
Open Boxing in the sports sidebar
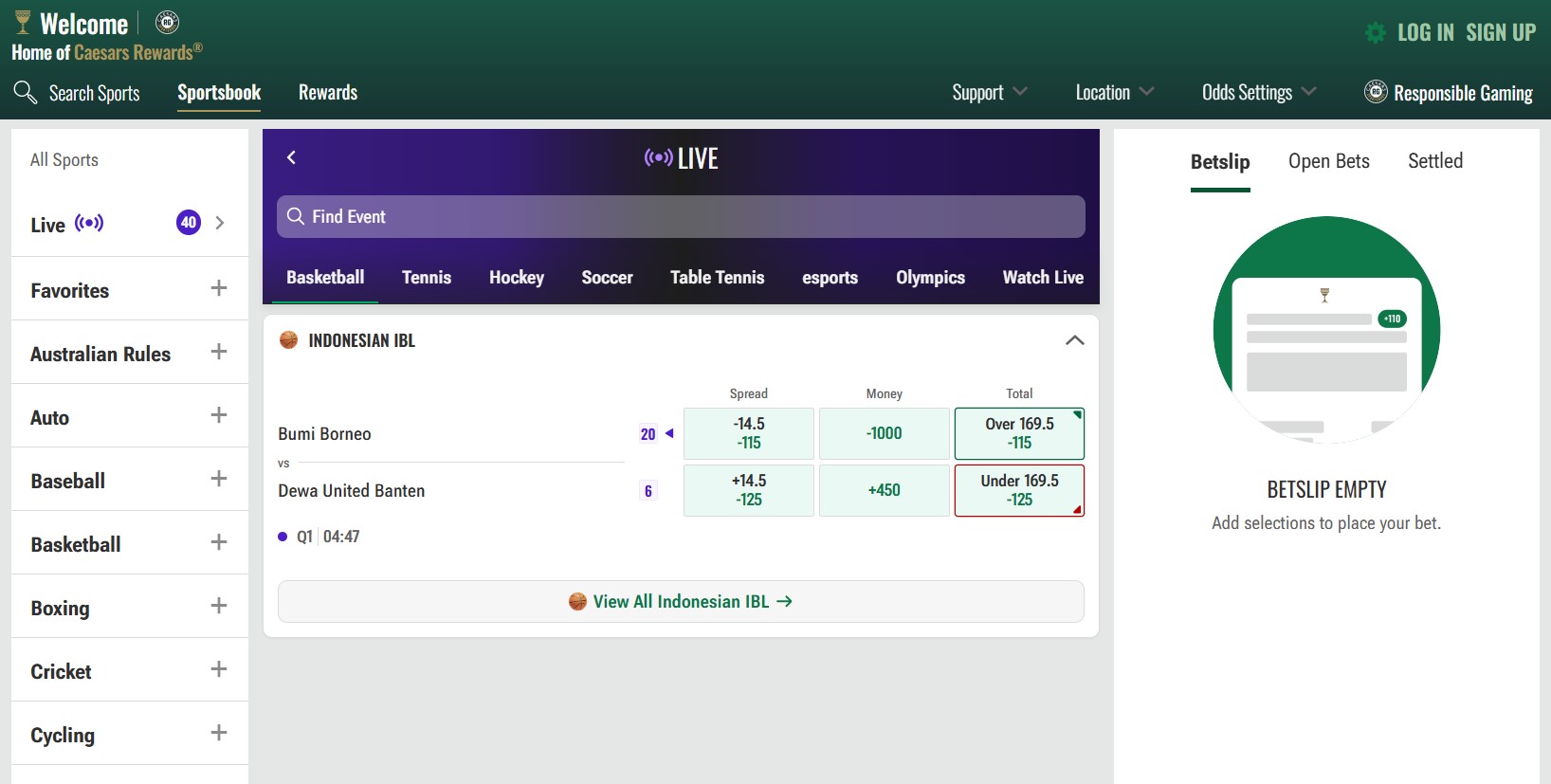click(x=60, y=609)
